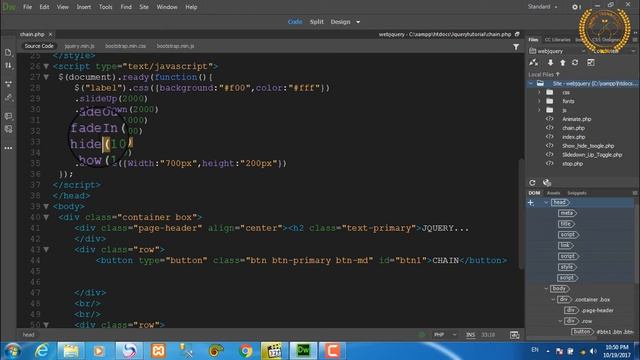Screen dimensions: 640x360
Task: Collapse code fold arrow on line 26
Action: click(46, 66)
